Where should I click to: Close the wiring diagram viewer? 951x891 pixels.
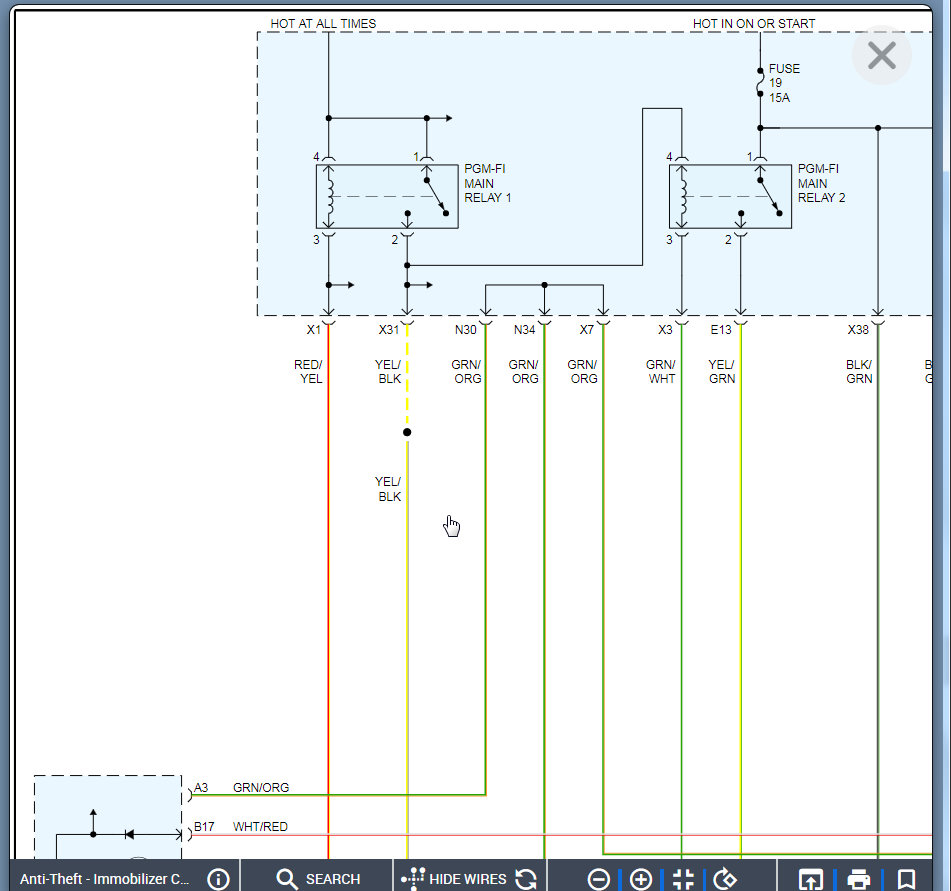pos(881,56)
